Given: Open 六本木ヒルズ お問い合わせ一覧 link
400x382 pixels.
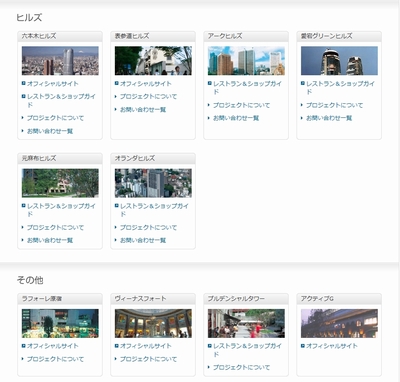Looking at the screenshot, I should (50, 131).
